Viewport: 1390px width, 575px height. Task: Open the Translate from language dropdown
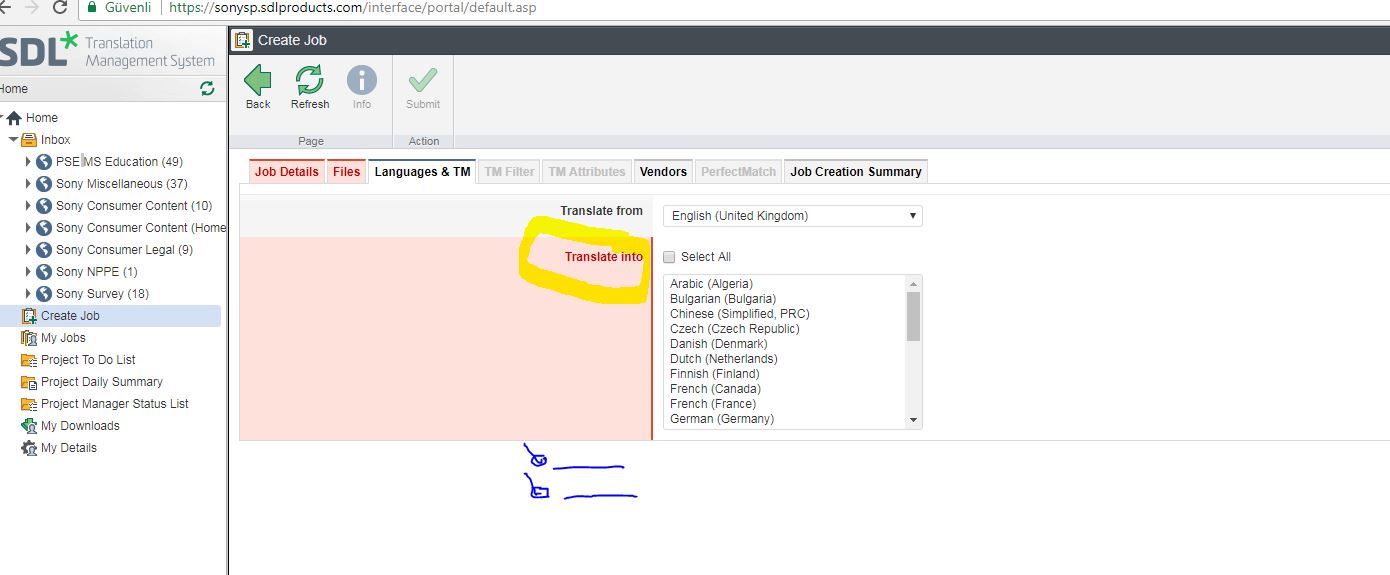pyautogui.click(x=793, y=216)
